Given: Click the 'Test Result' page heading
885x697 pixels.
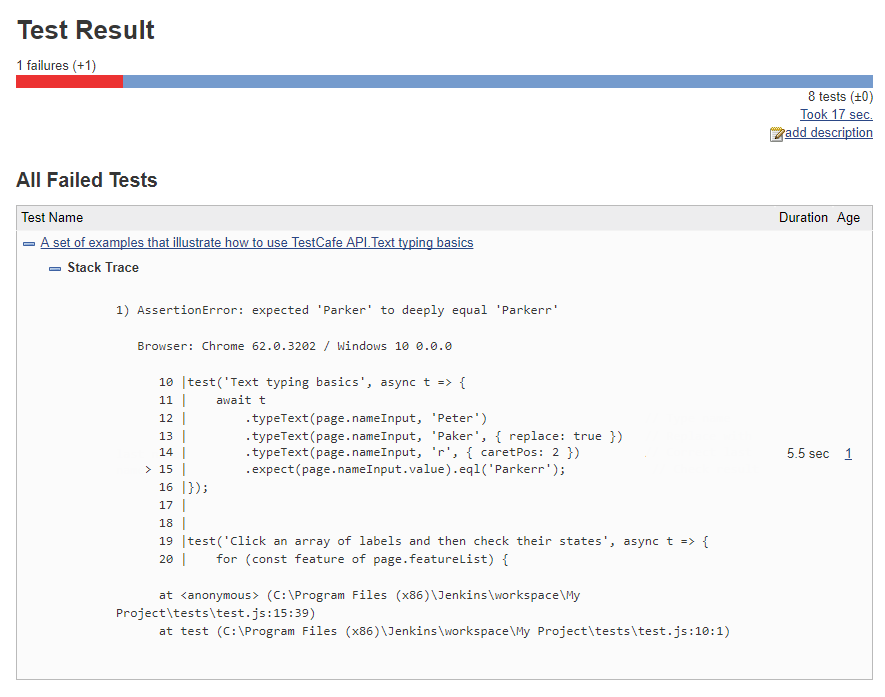Looking at the screenshot, I should (86, 31).
